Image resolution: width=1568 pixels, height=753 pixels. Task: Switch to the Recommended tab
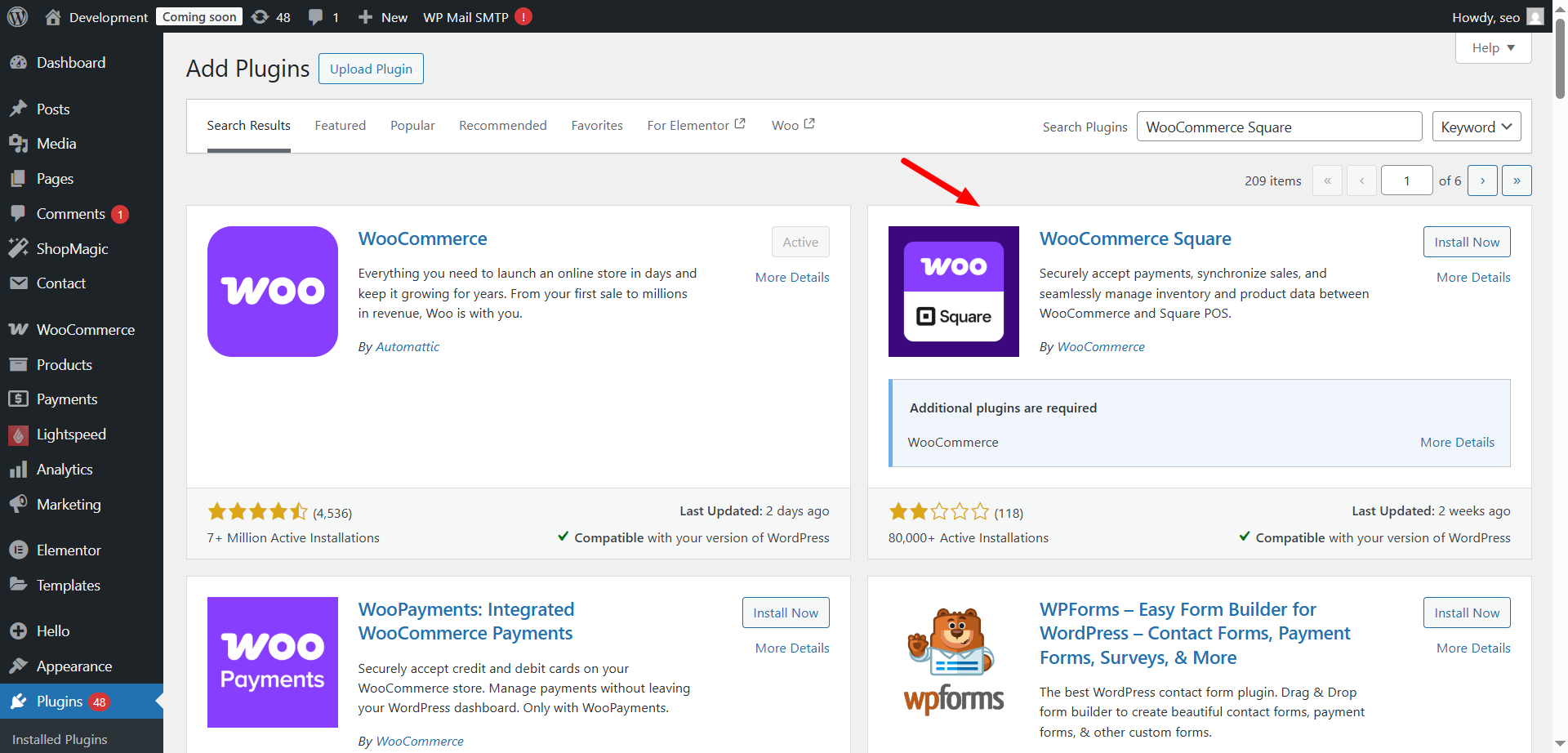coord(503,126)
